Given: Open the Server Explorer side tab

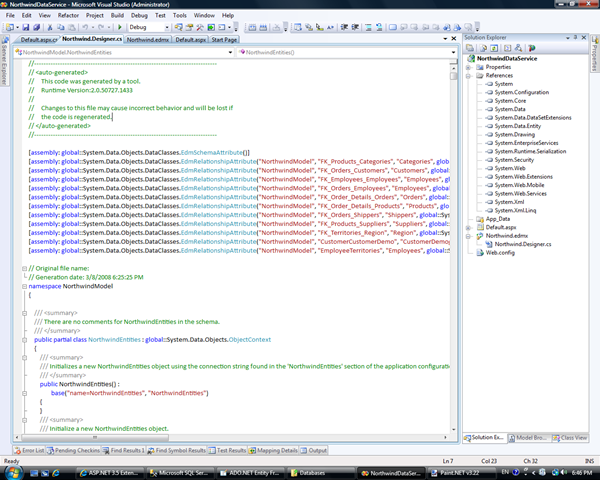Looking at the screenshot, I should click(x=4, y=62).
